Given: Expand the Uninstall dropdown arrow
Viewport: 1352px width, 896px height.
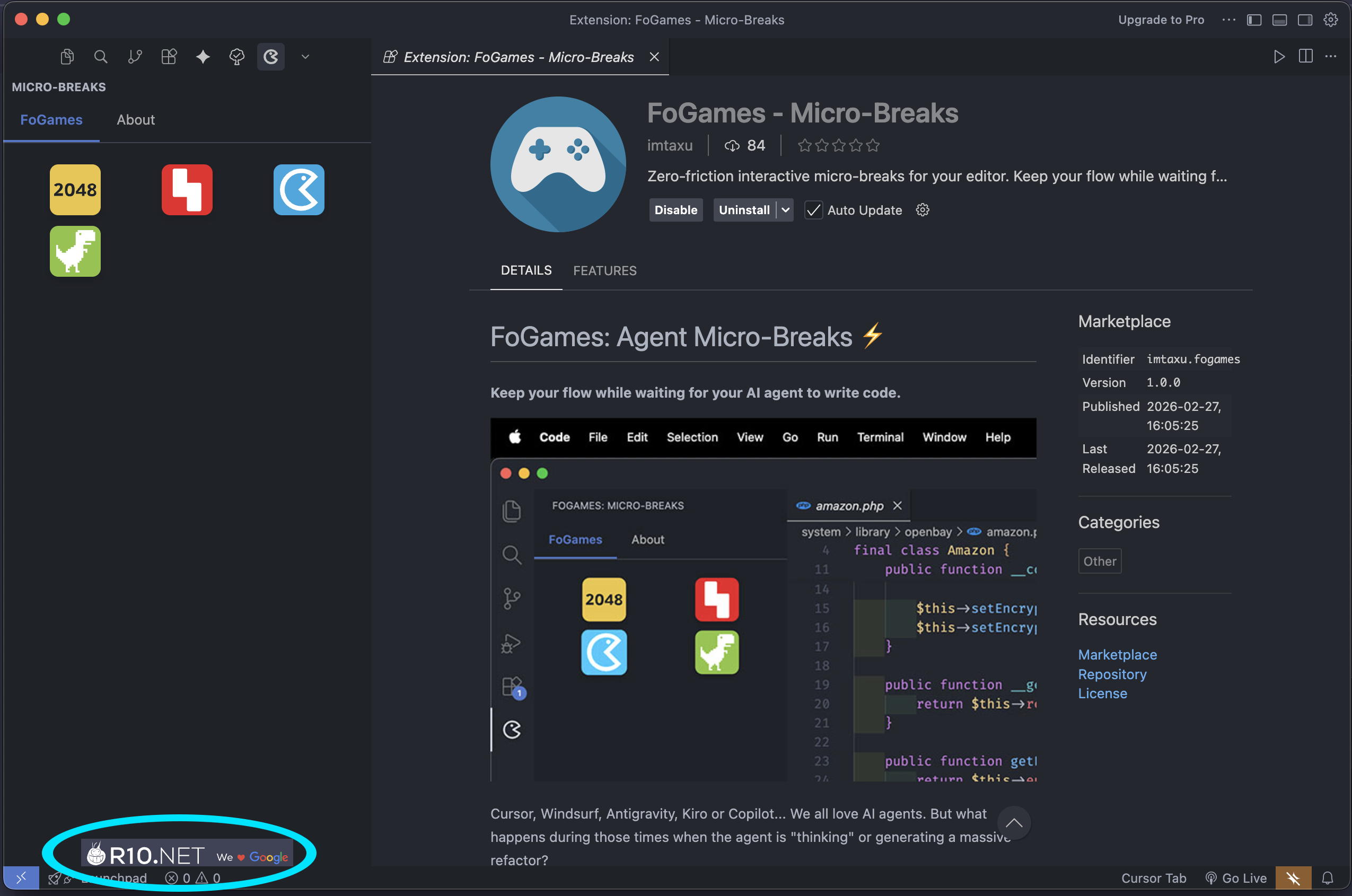Looking at the screenshot, I should pyautogui.click(x=786, y=210).
